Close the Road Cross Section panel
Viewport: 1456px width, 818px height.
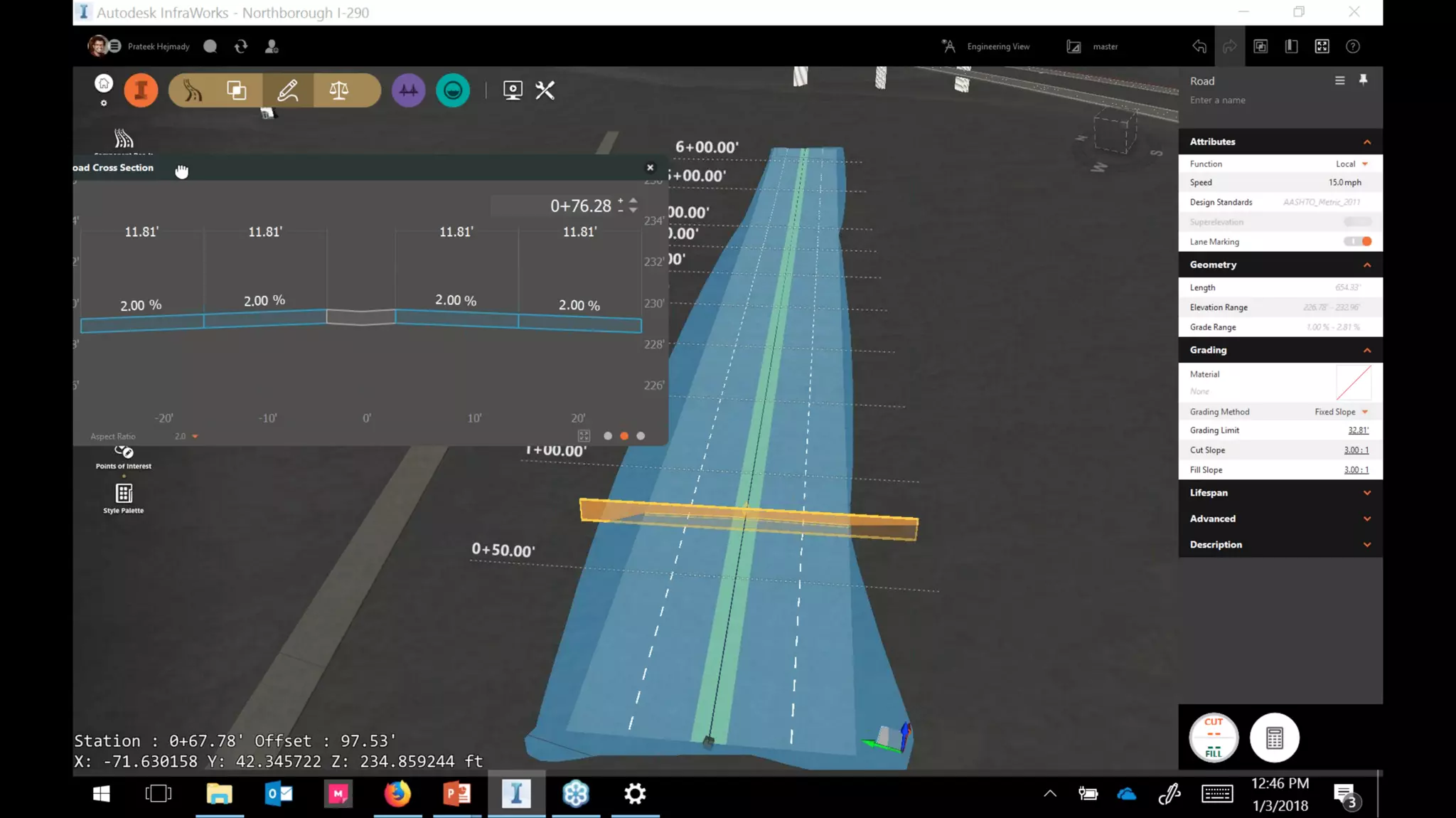650,168
